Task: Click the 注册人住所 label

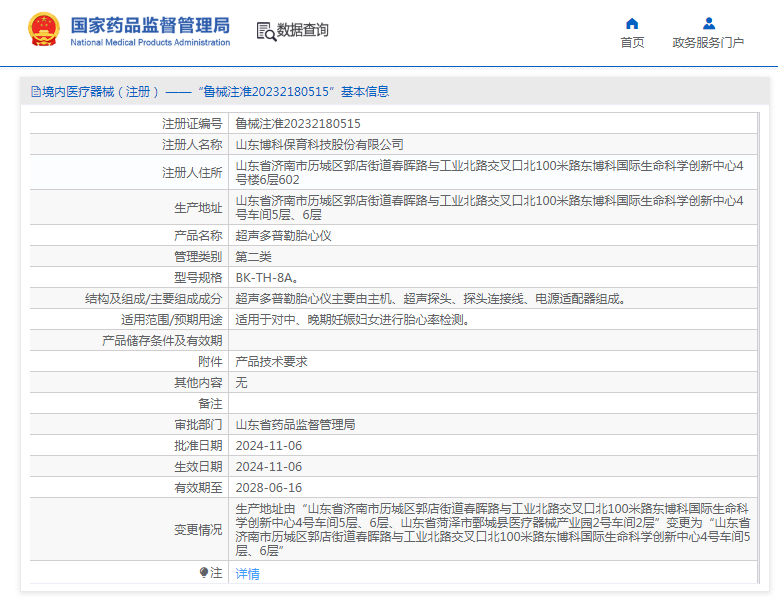Action: coord(192,173)
